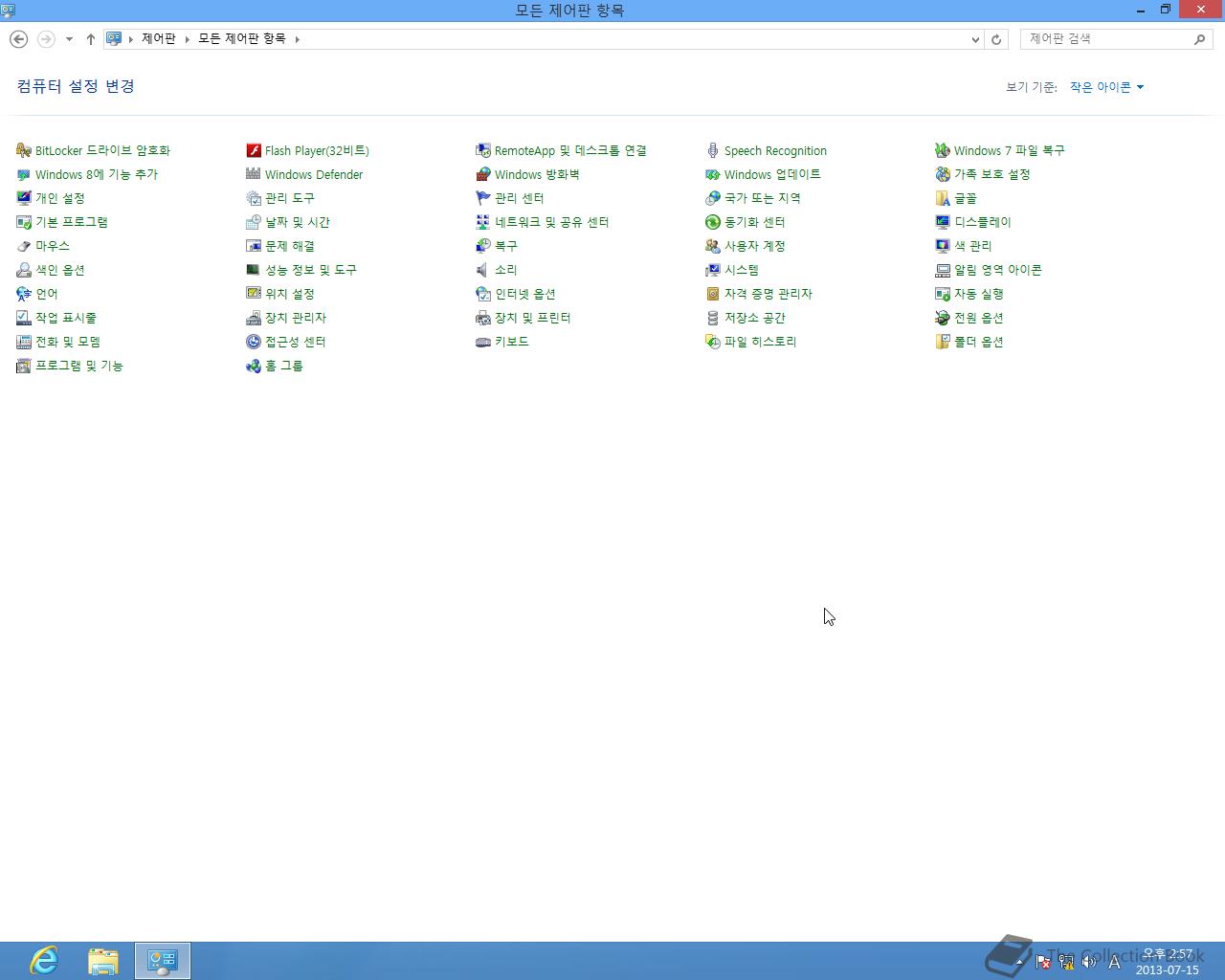Open the 전화 및 모뎀 link
The width and height of the screenshot is (1225, 980).
tap(68, 342)
